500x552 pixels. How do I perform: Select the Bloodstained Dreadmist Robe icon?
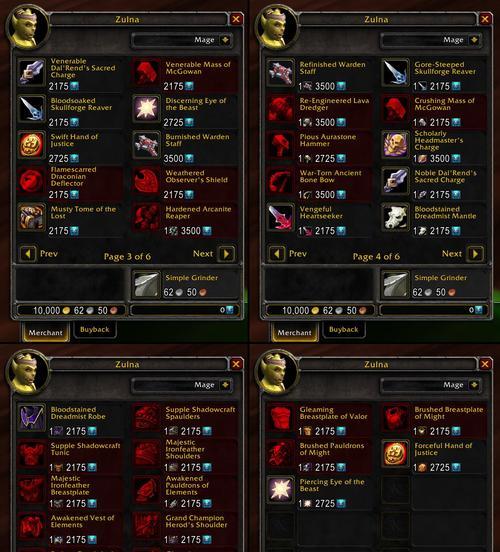pos(31,418)
